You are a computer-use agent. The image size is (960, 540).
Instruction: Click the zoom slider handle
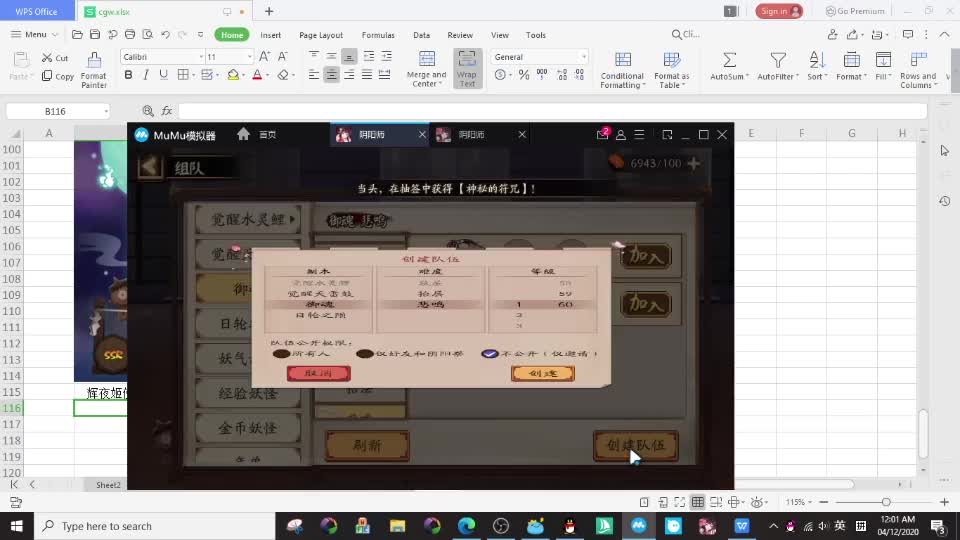886,502
